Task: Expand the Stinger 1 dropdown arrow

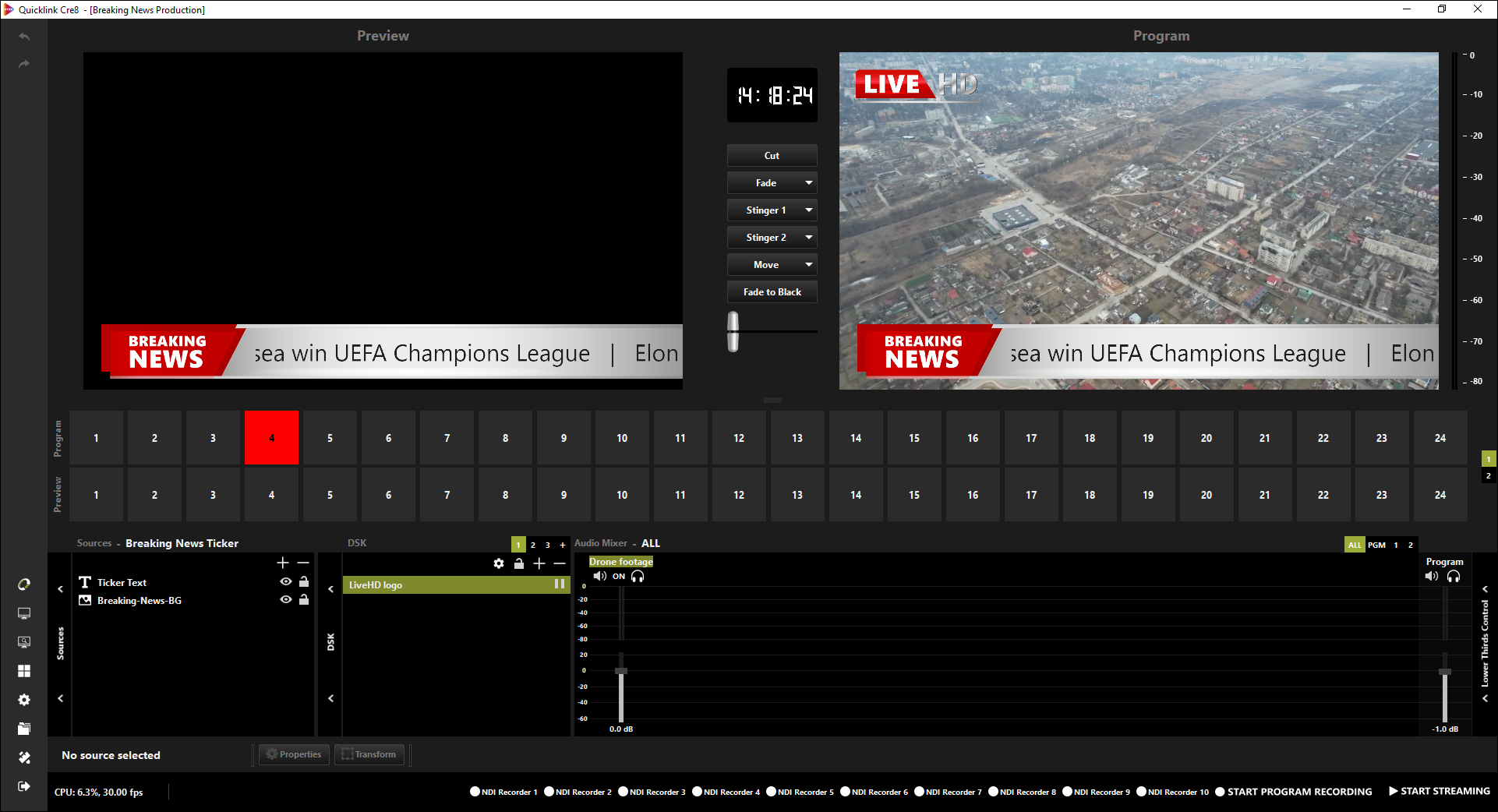Action: 809,210
